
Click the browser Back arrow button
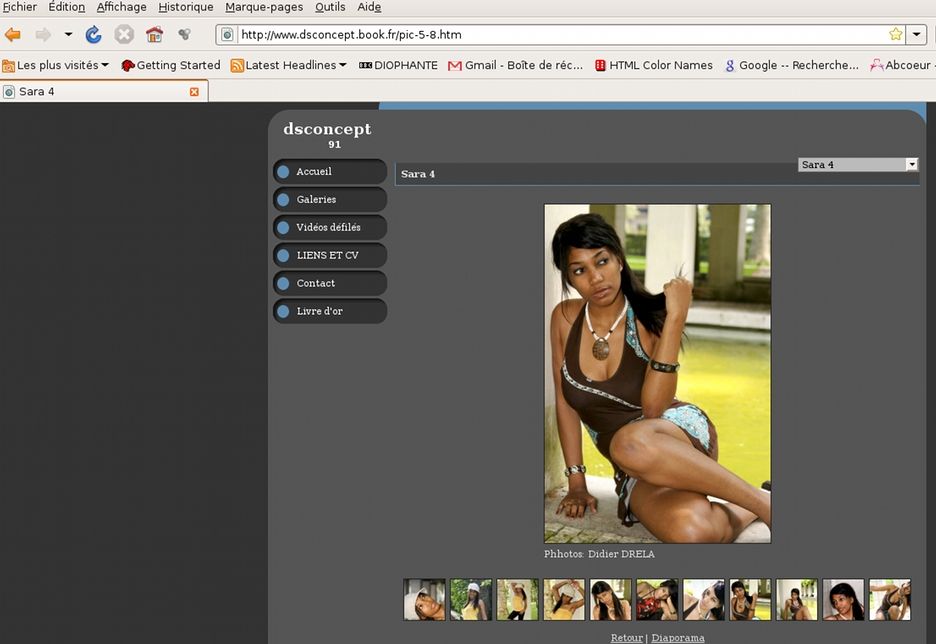(13, 35)
